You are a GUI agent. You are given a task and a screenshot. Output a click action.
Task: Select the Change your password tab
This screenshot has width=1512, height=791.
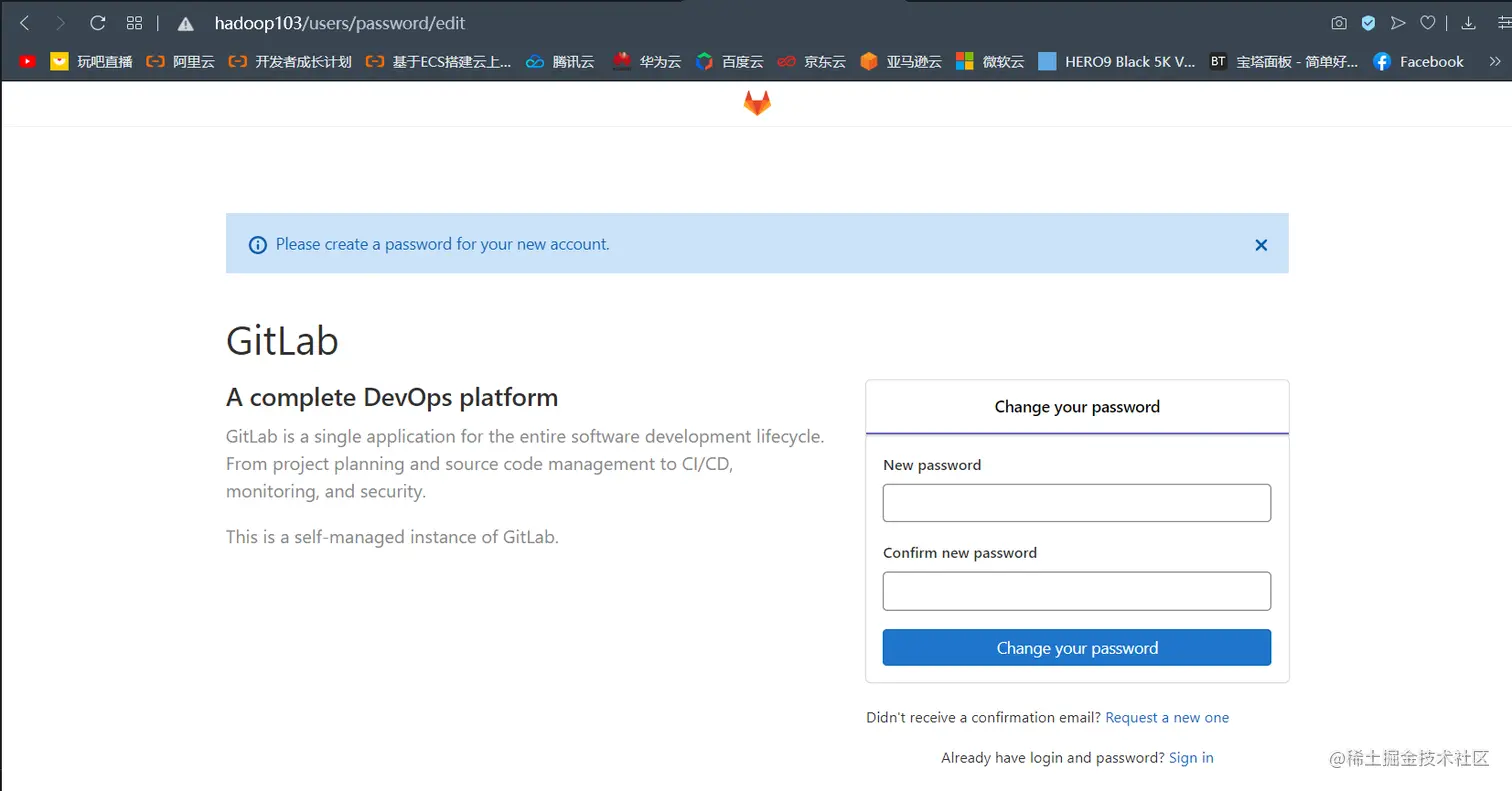(1077, 407)
